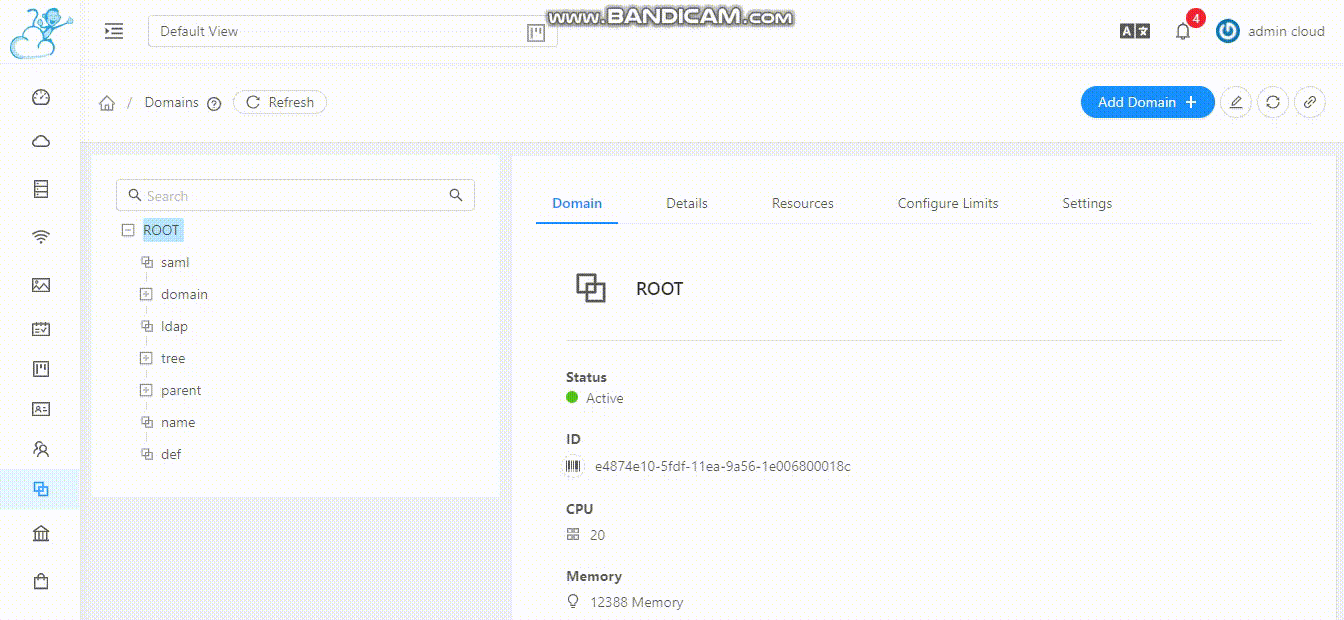Switch to the Settings tab

pyautogui.click(x=1087, y=203)
